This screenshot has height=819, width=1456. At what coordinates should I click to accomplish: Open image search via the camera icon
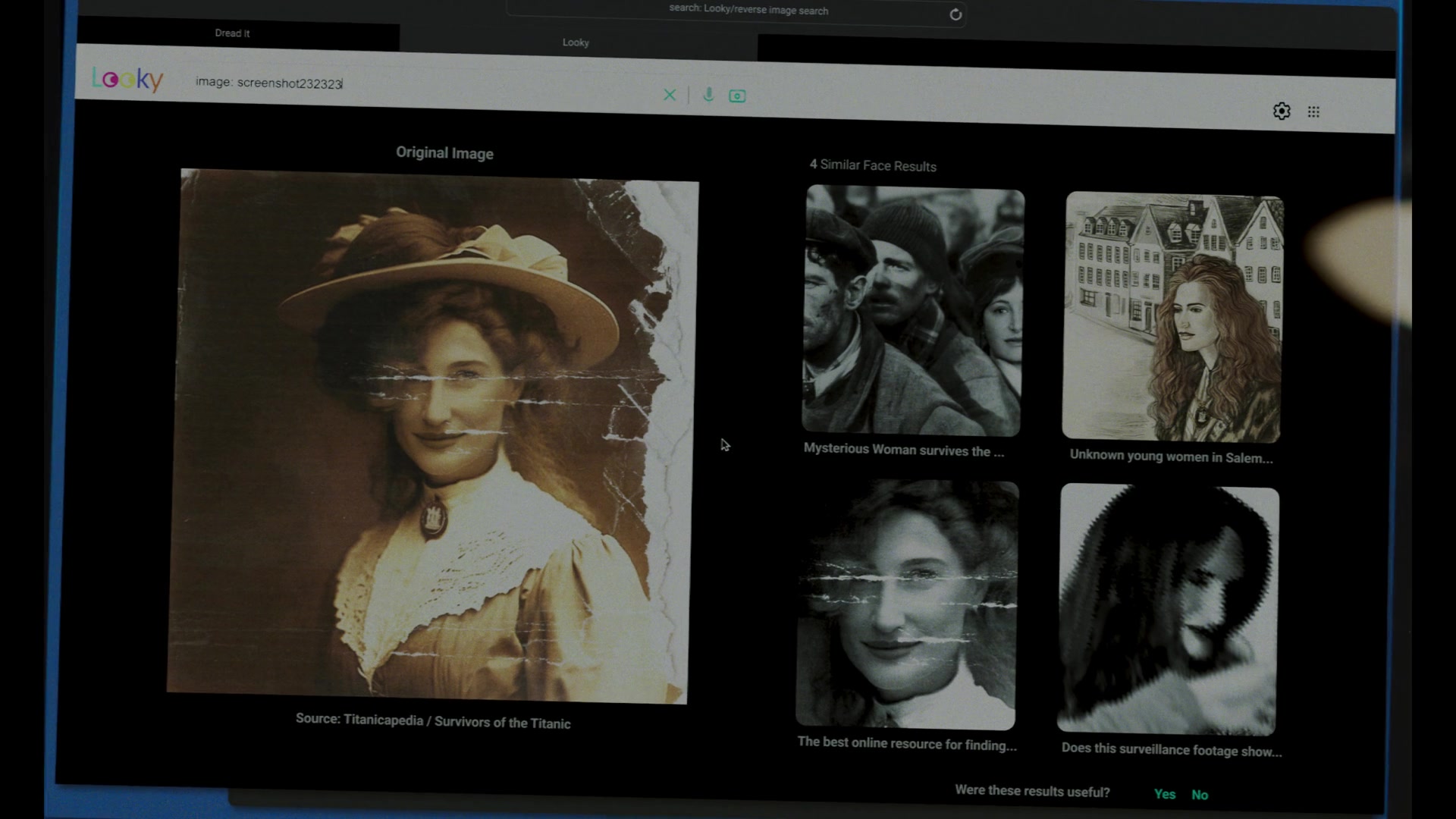pos(737,96)
